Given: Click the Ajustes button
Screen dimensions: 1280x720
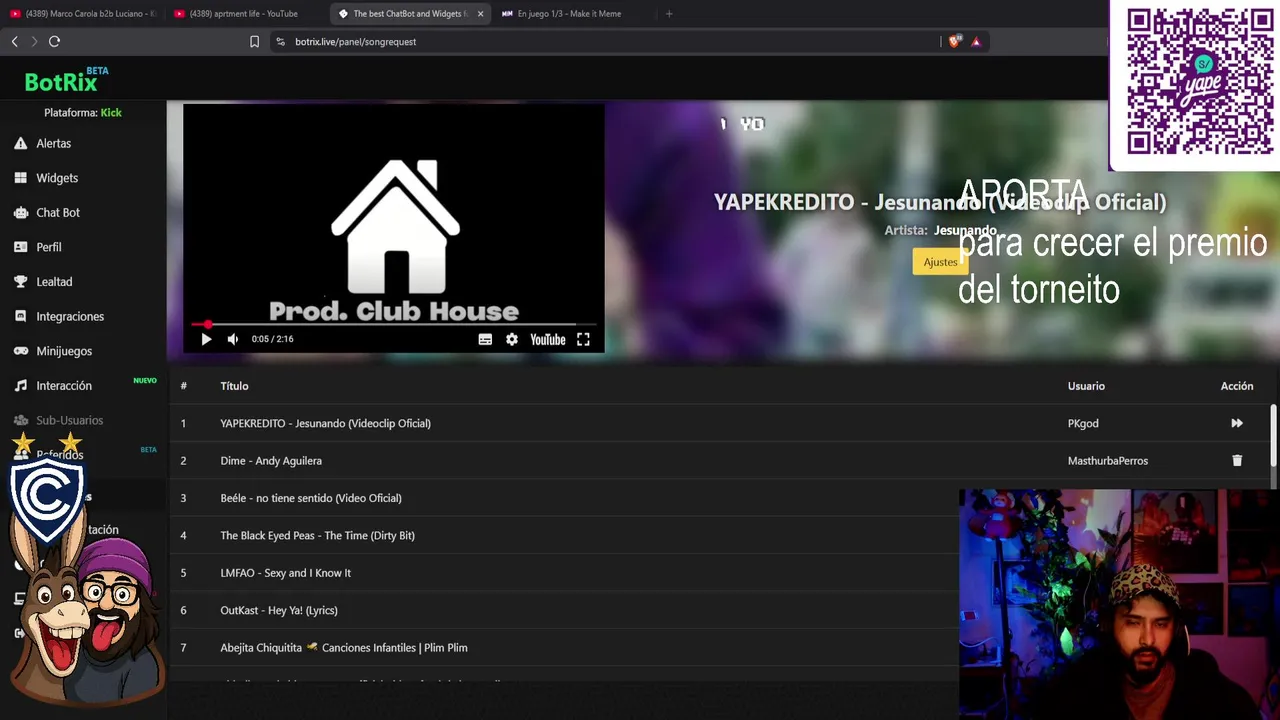Looking at the screenshot, I should click(940, 262).
